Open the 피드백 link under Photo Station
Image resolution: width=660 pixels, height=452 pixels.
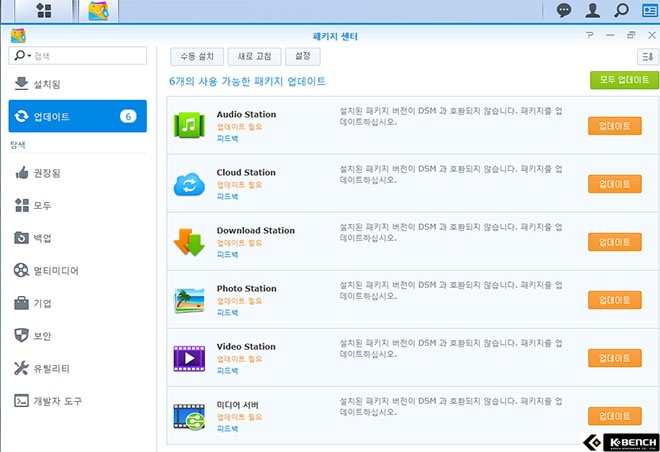pyautogui.click(x=227, y=312)
